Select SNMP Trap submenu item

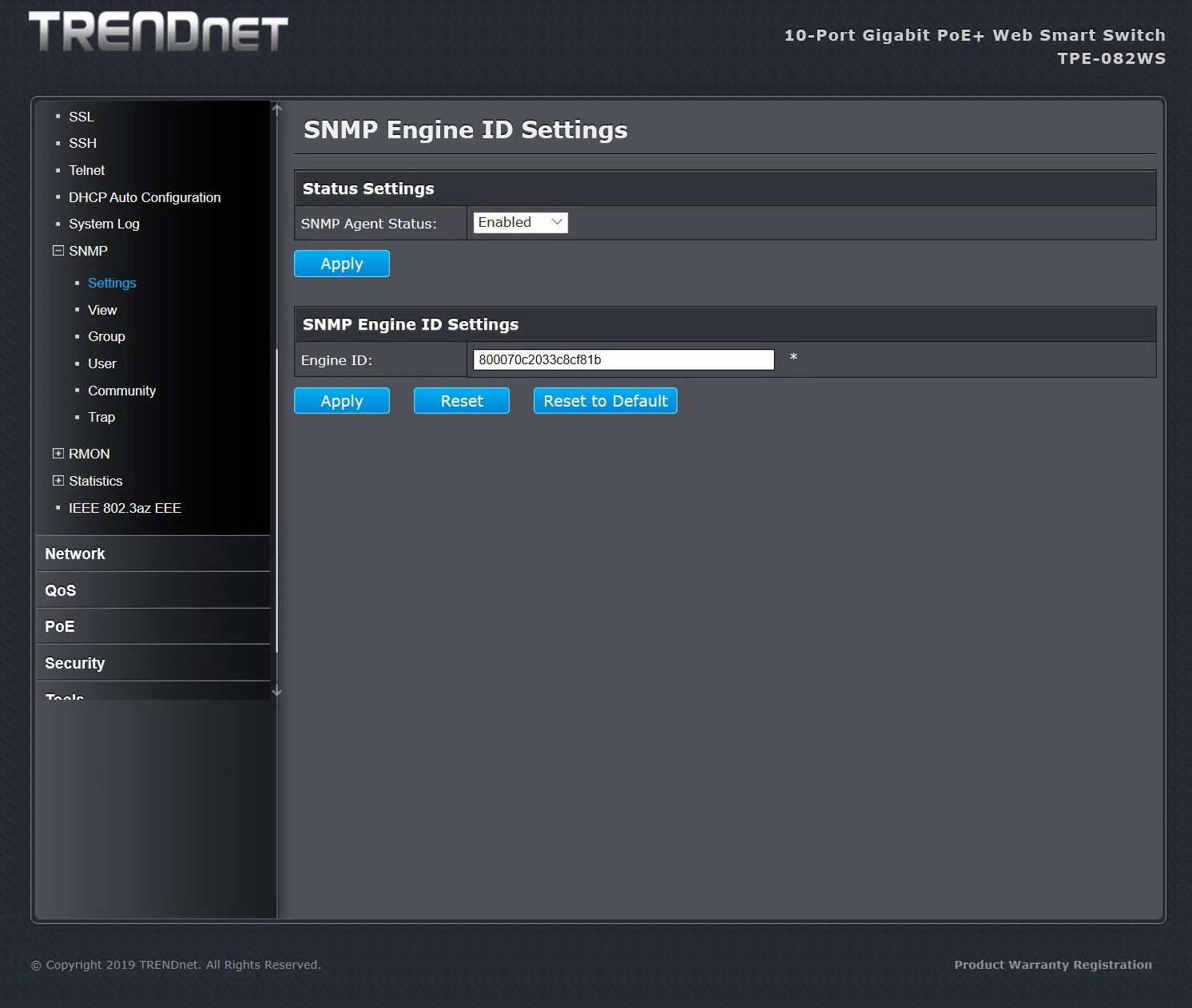pos(101,417)
